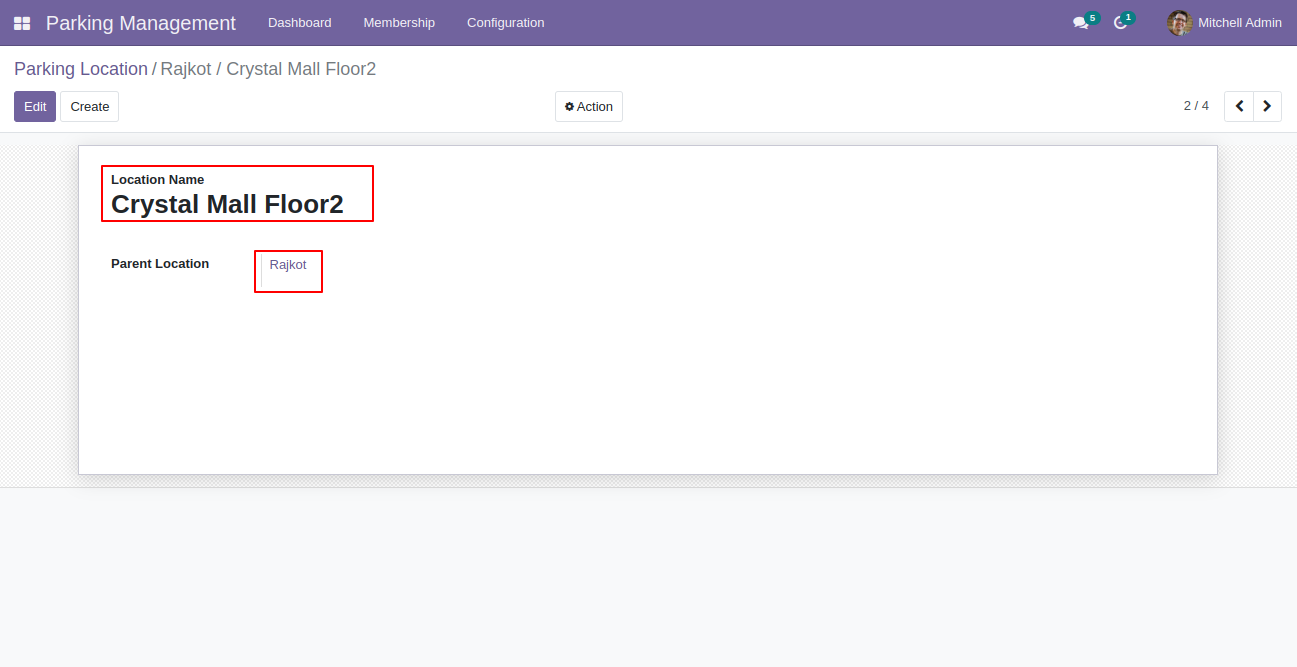
Task: Open the Action dropdown
Action: click(x=589, y=107)
